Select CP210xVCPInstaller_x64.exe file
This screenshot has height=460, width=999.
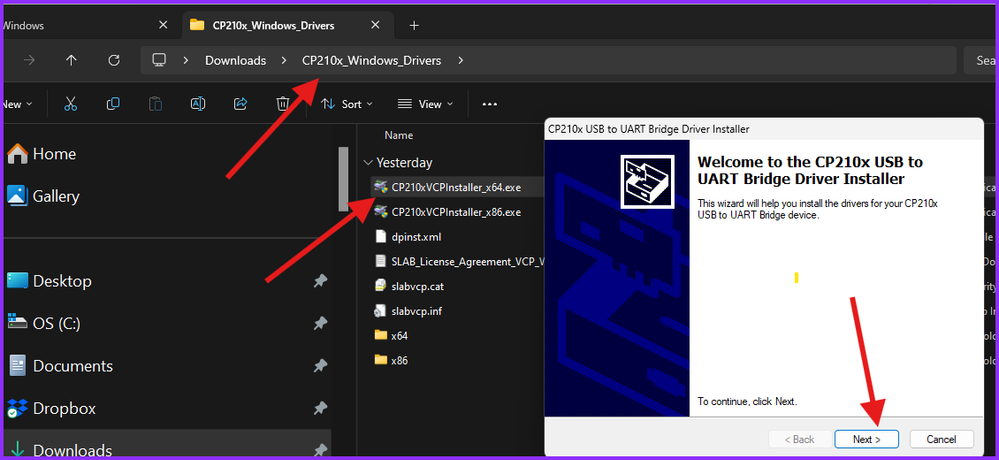[455, 187]
